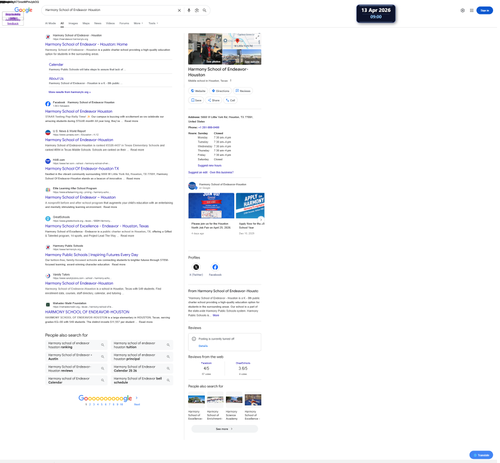
Task: Start voice search with the microphone icon
Action: pyautogui.click(x=189, y=10)
